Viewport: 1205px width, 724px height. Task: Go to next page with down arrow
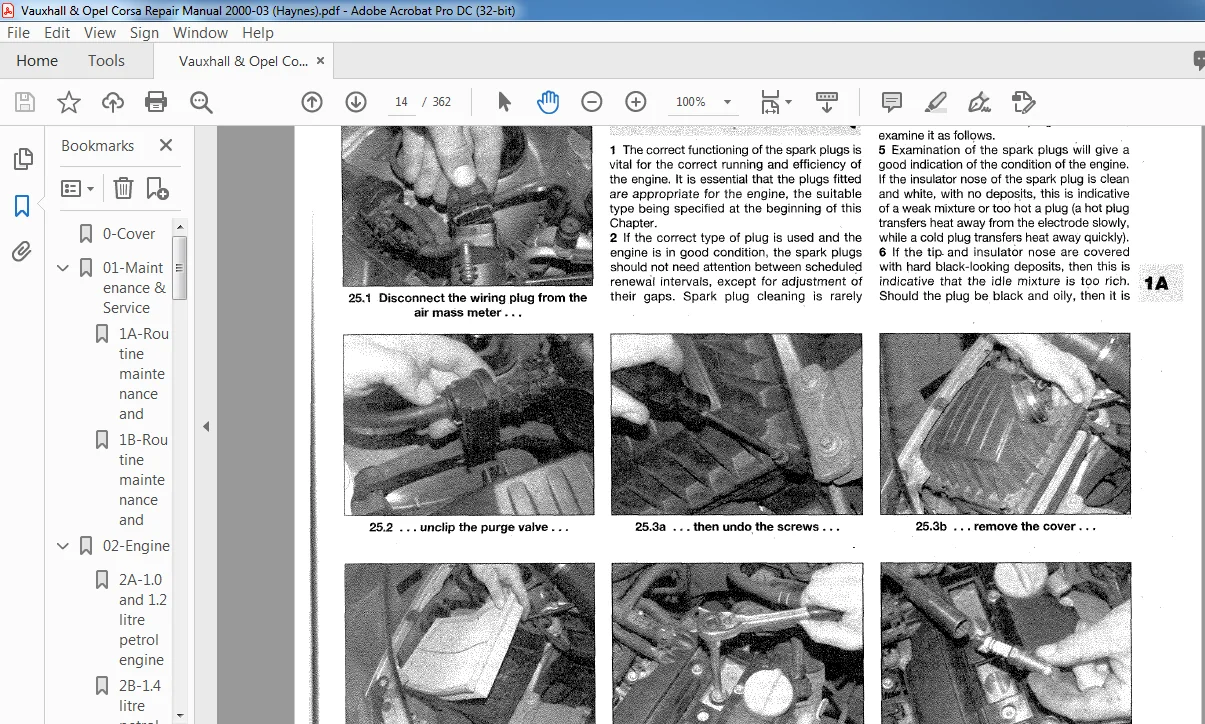[356, 102]
